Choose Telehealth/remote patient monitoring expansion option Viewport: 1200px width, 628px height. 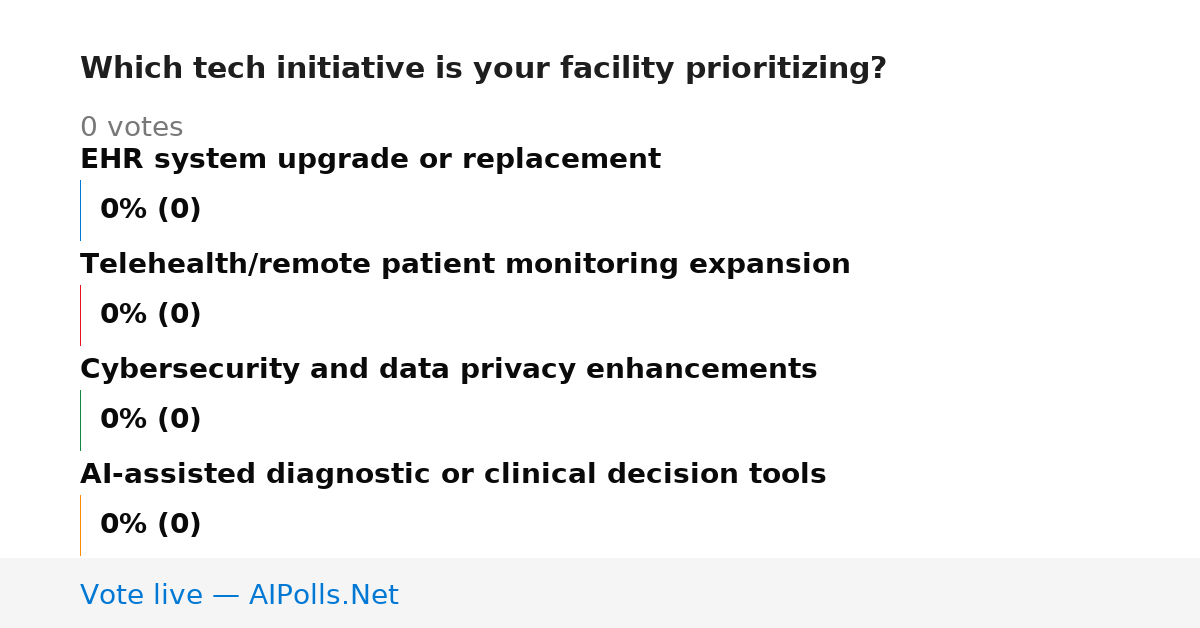(x=465, y=265)
